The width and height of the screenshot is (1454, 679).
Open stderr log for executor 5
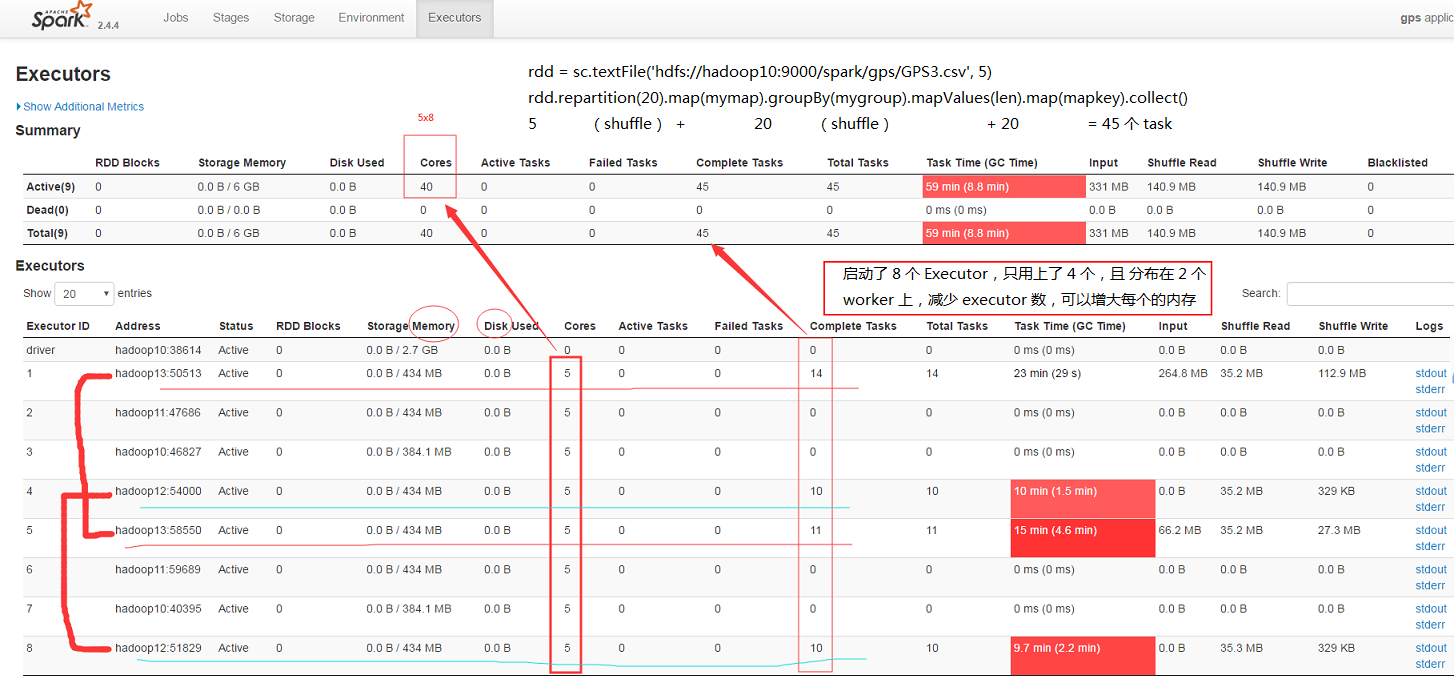click(1431, 546)
